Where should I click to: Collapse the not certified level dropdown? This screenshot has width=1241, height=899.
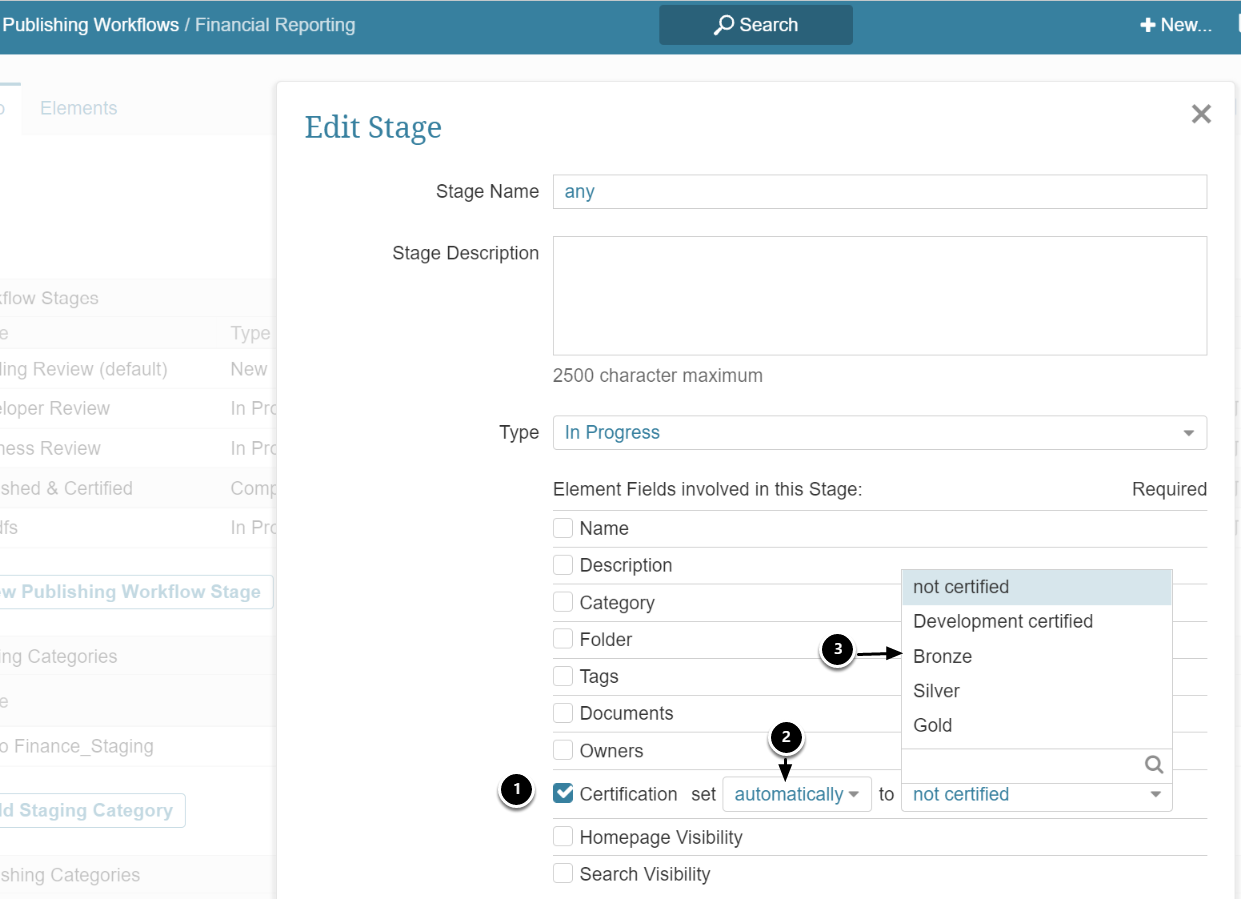pyautogui.click(x=1036, y=795)
